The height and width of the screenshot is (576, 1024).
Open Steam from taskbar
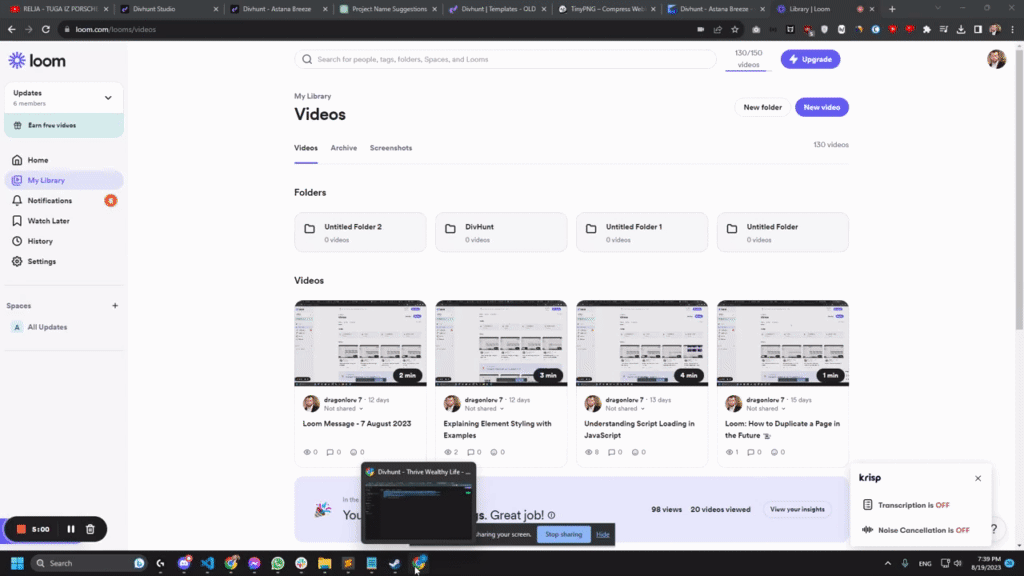(395, 563)
